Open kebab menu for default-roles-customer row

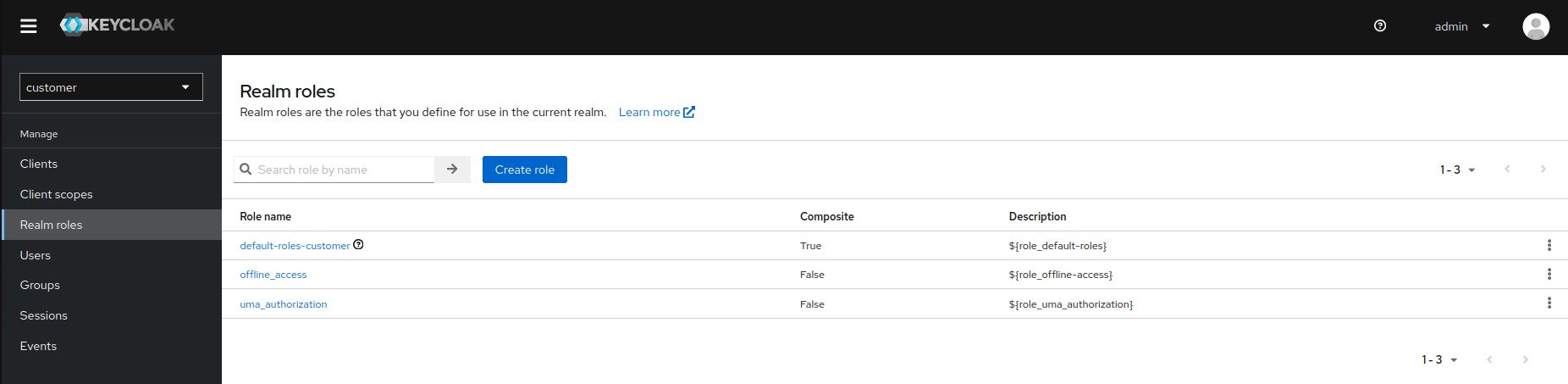[x=1549, y=245]
